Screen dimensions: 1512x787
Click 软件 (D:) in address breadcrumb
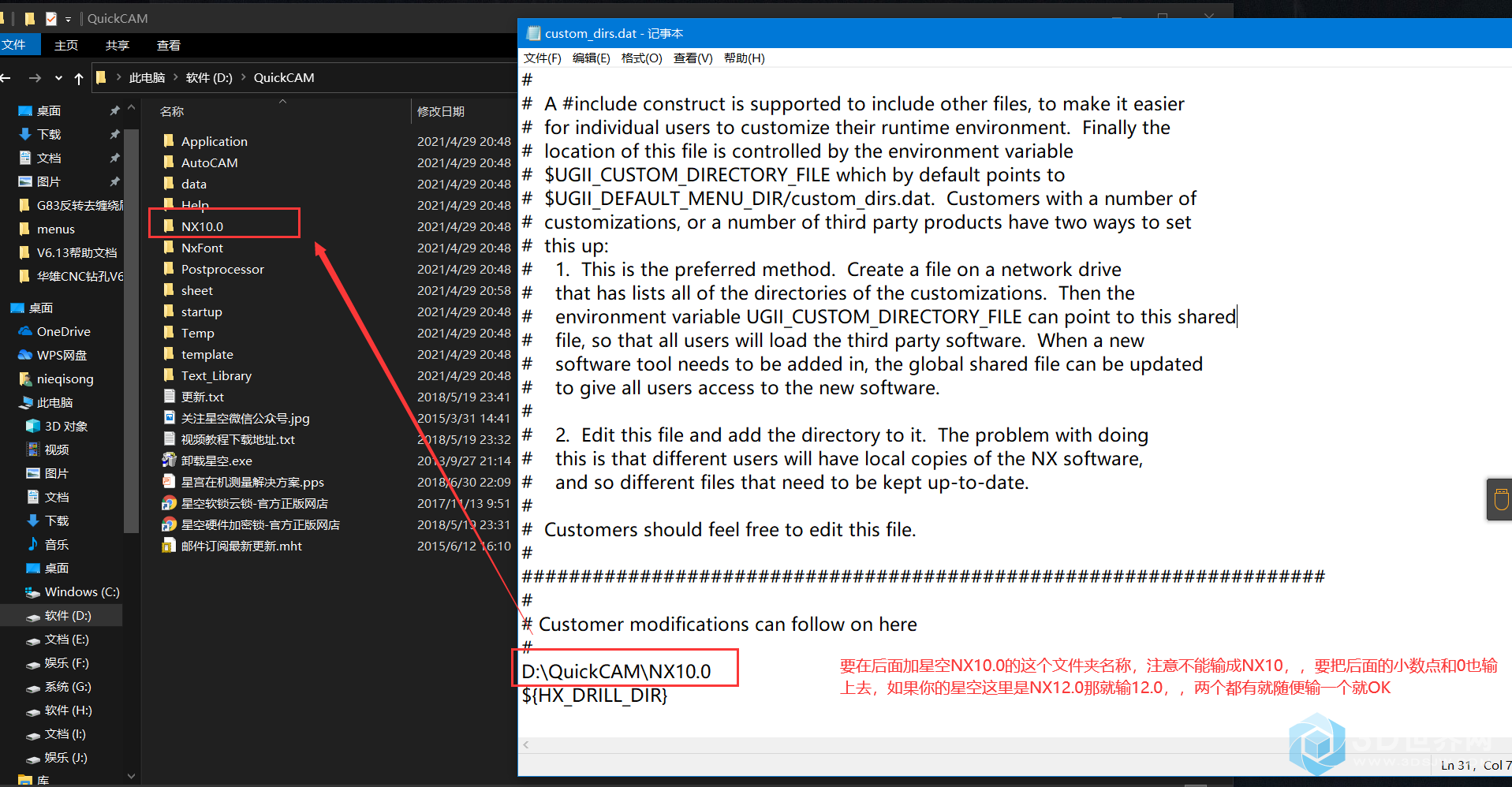[x=209, y=77]
